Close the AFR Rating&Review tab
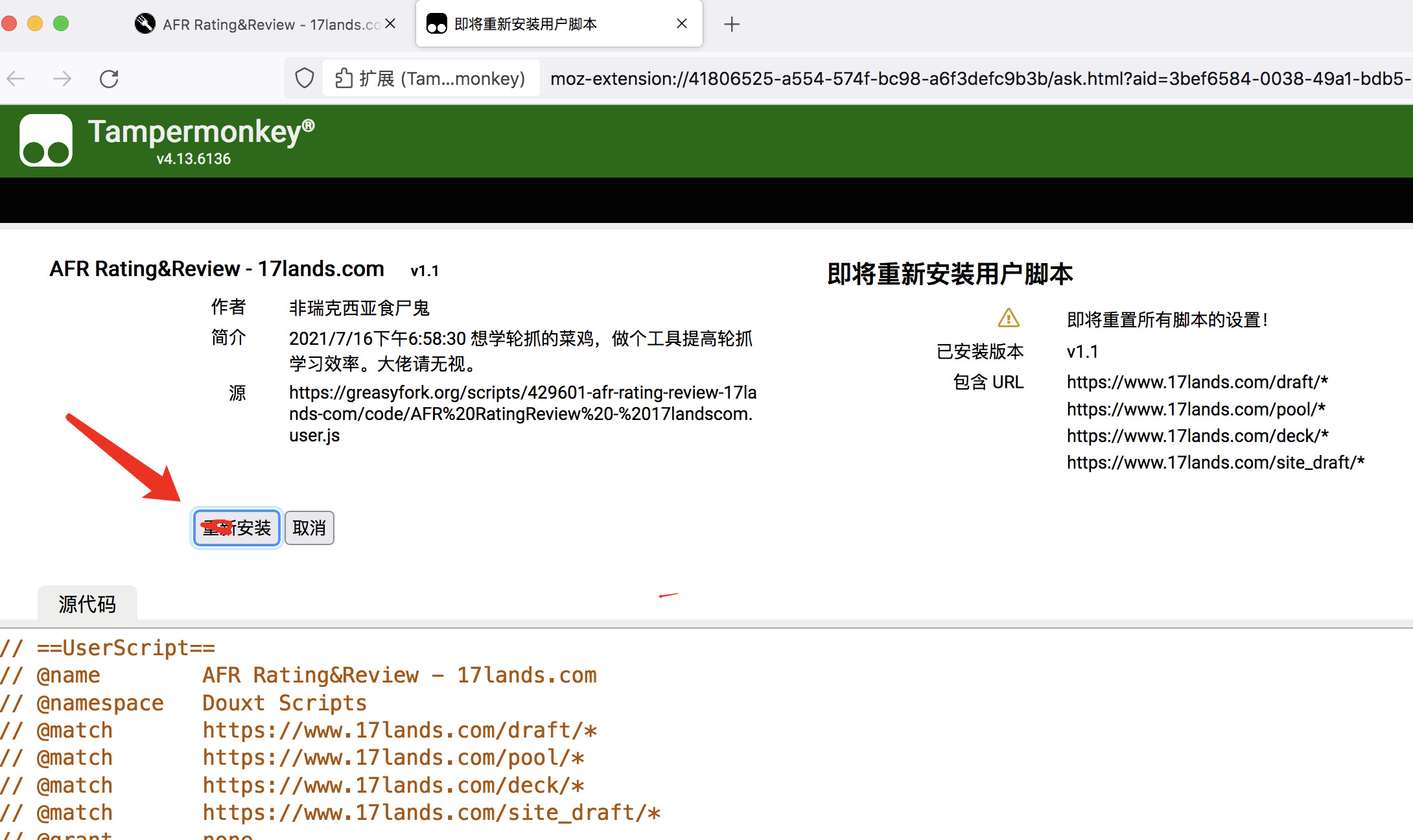 (390, 24)
